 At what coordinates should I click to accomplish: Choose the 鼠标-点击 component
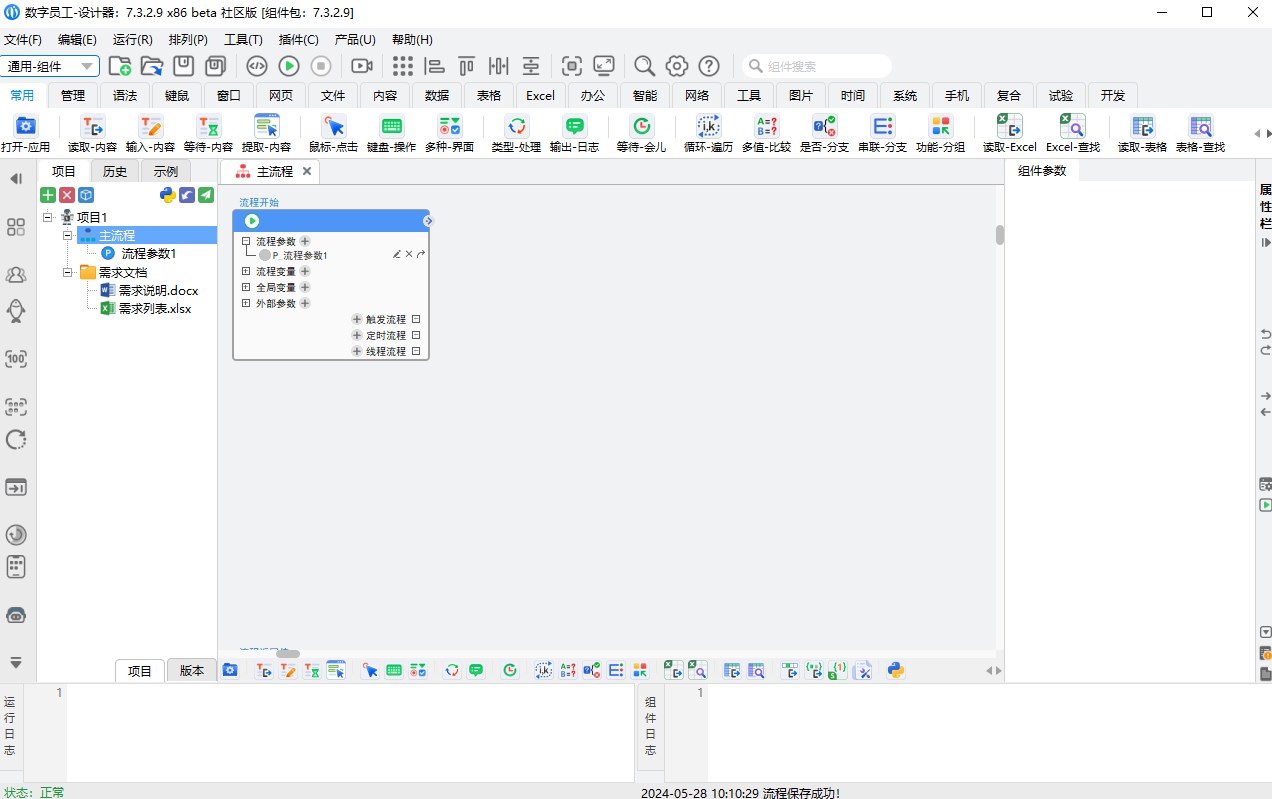click(333, 127)
